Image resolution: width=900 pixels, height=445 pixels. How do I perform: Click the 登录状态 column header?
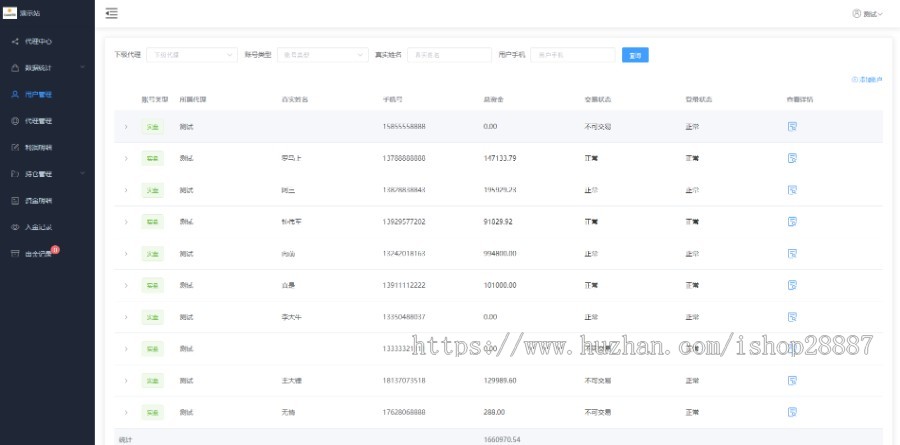(x=699, y=99)
